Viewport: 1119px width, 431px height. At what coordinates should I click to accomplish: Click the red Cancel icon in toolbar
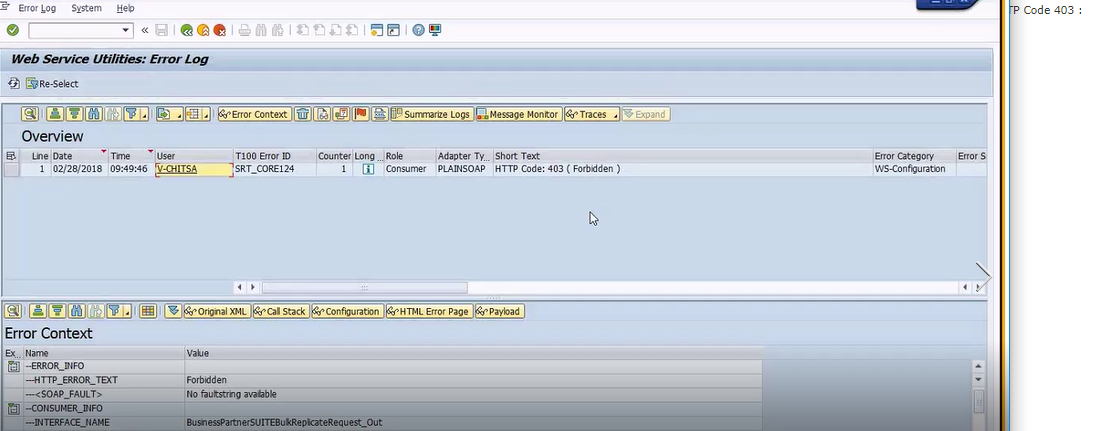pyautogui.click(x=219, y=30)
